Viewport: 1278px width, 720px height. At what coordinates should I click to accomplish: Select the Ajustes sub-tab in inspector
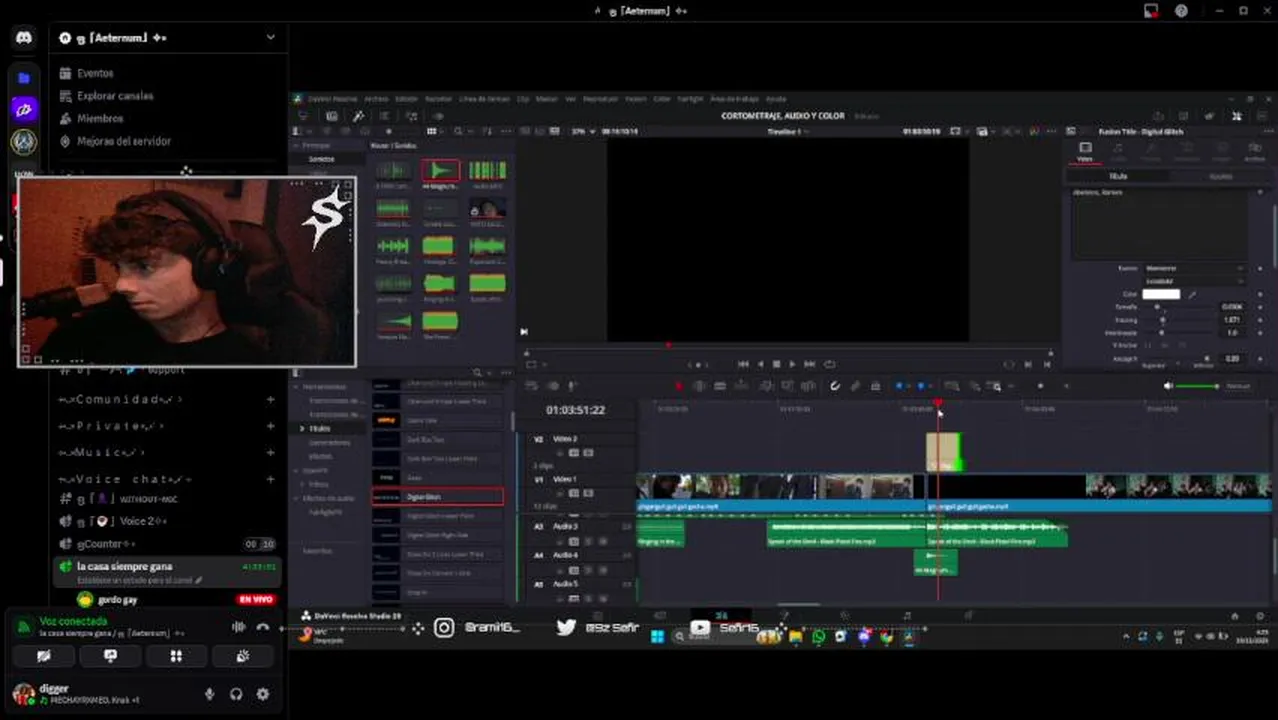[1220, 176]
